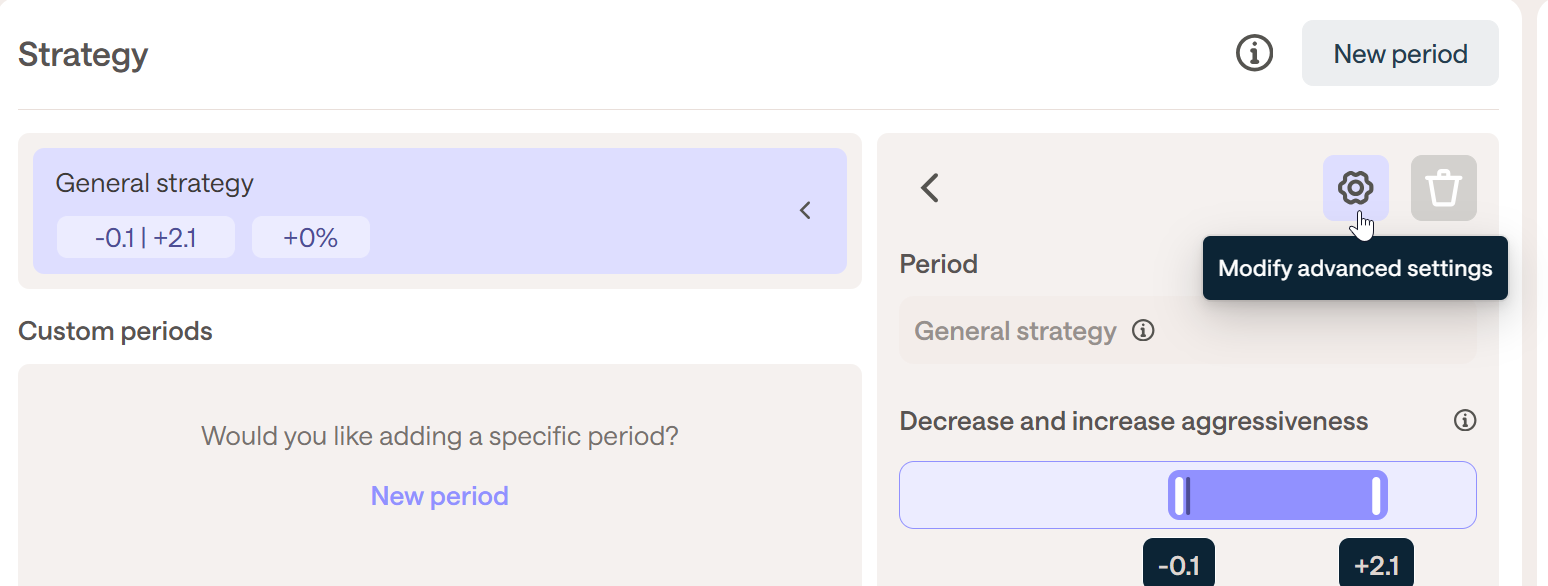Screen dimensions: 1548x586
Task: Click the trash delete icon
Action: (1443, 188)
